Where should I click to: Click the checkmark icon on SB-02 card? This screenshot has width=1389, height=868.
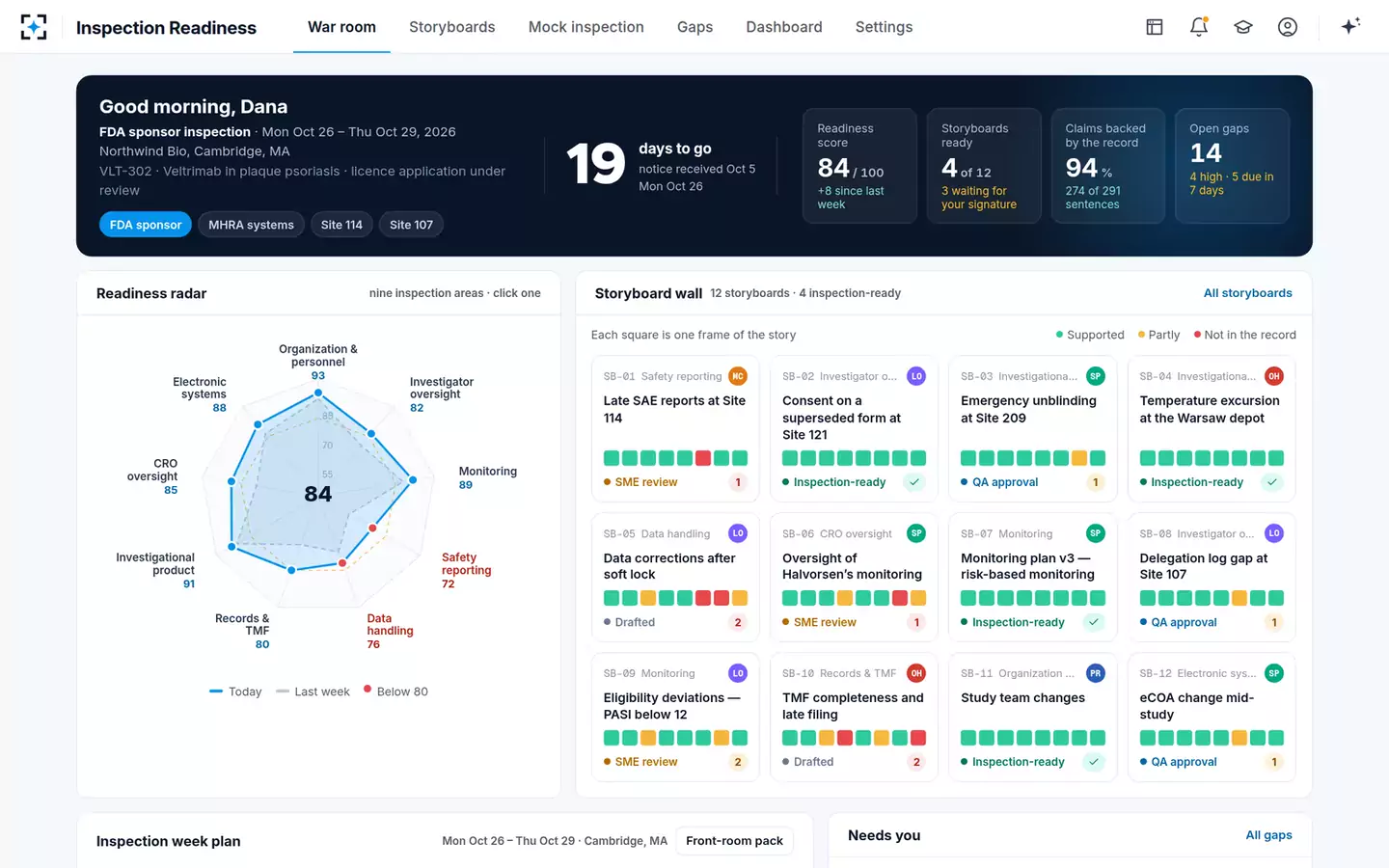(915, 482)
